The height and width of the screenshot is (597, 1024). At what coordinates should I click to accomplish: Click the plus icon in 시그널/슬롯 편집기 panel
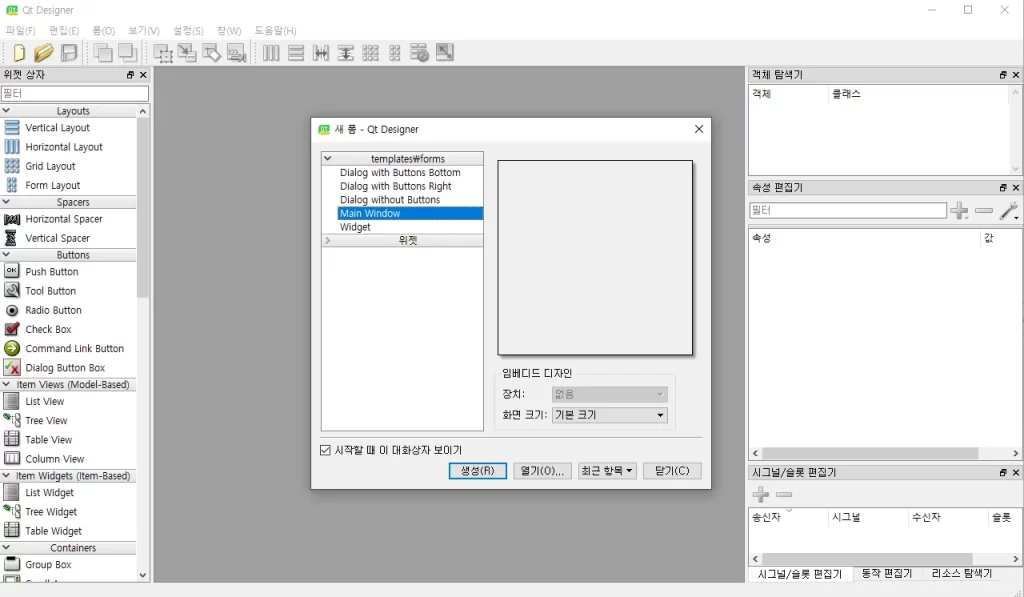coord(761,494)
